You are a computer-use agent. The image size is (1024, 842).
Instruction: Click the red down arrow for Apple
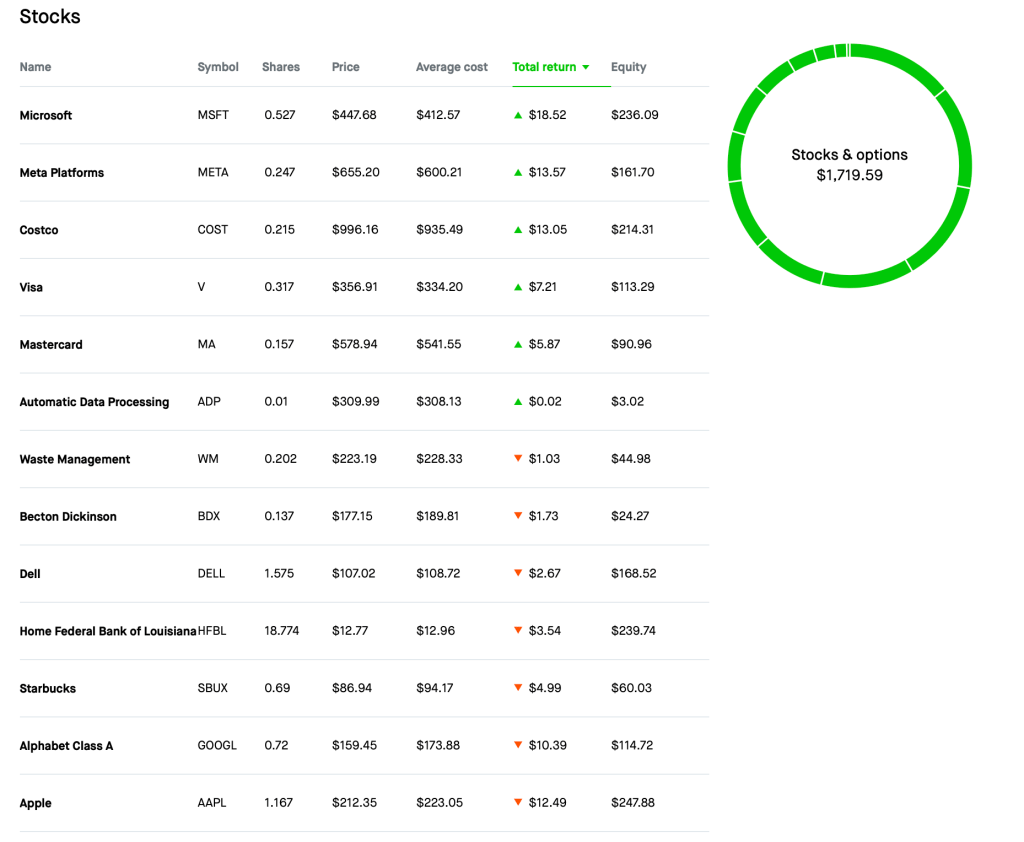[518, 803]
